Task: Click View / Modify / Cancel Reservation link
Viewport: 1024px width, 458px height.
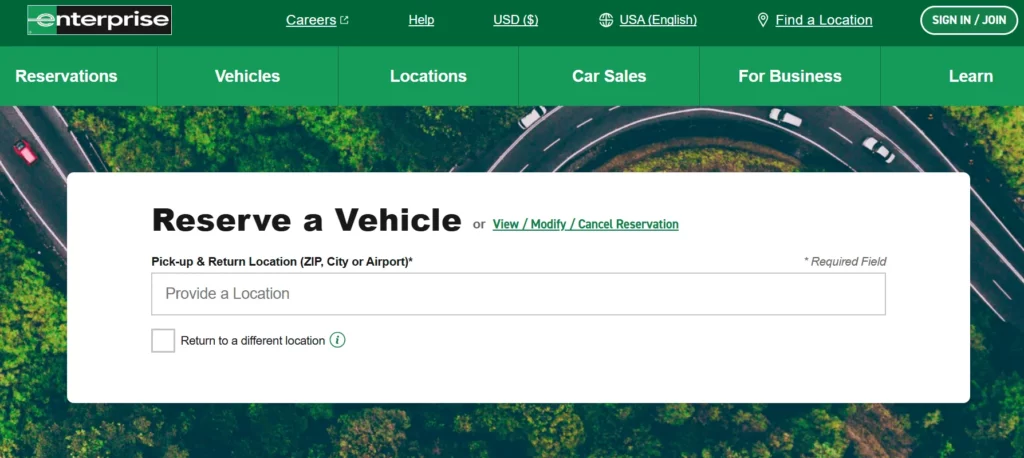Action: [585, 224]
